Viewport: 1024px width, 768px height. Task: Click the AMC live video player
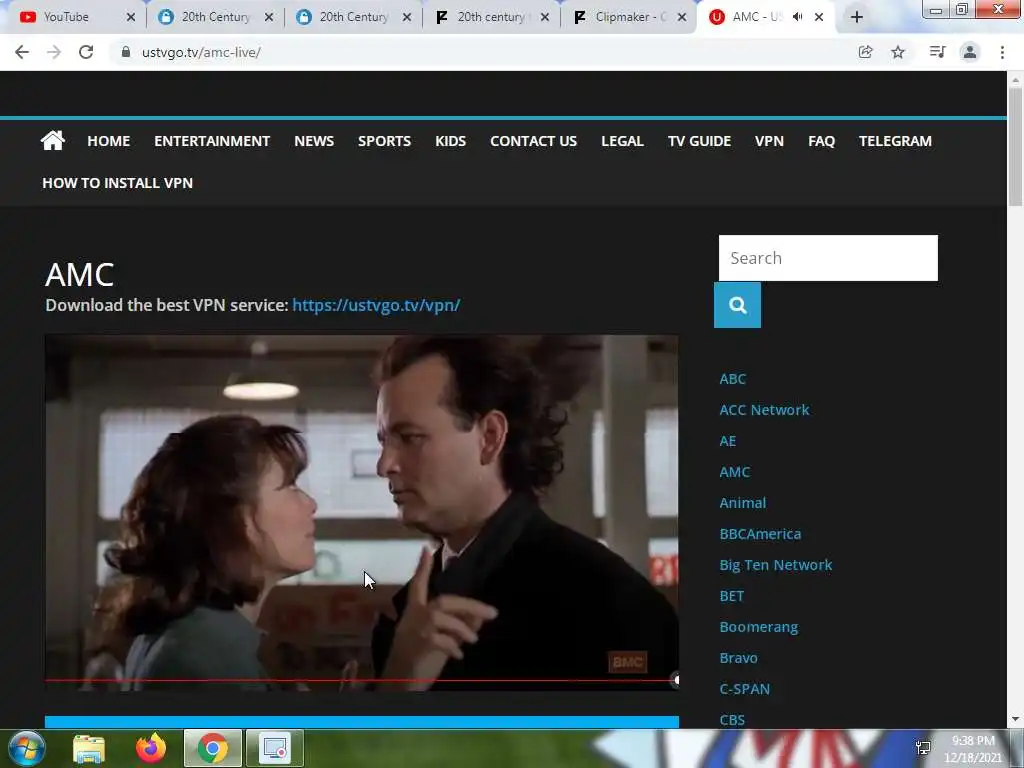point(362,513)
